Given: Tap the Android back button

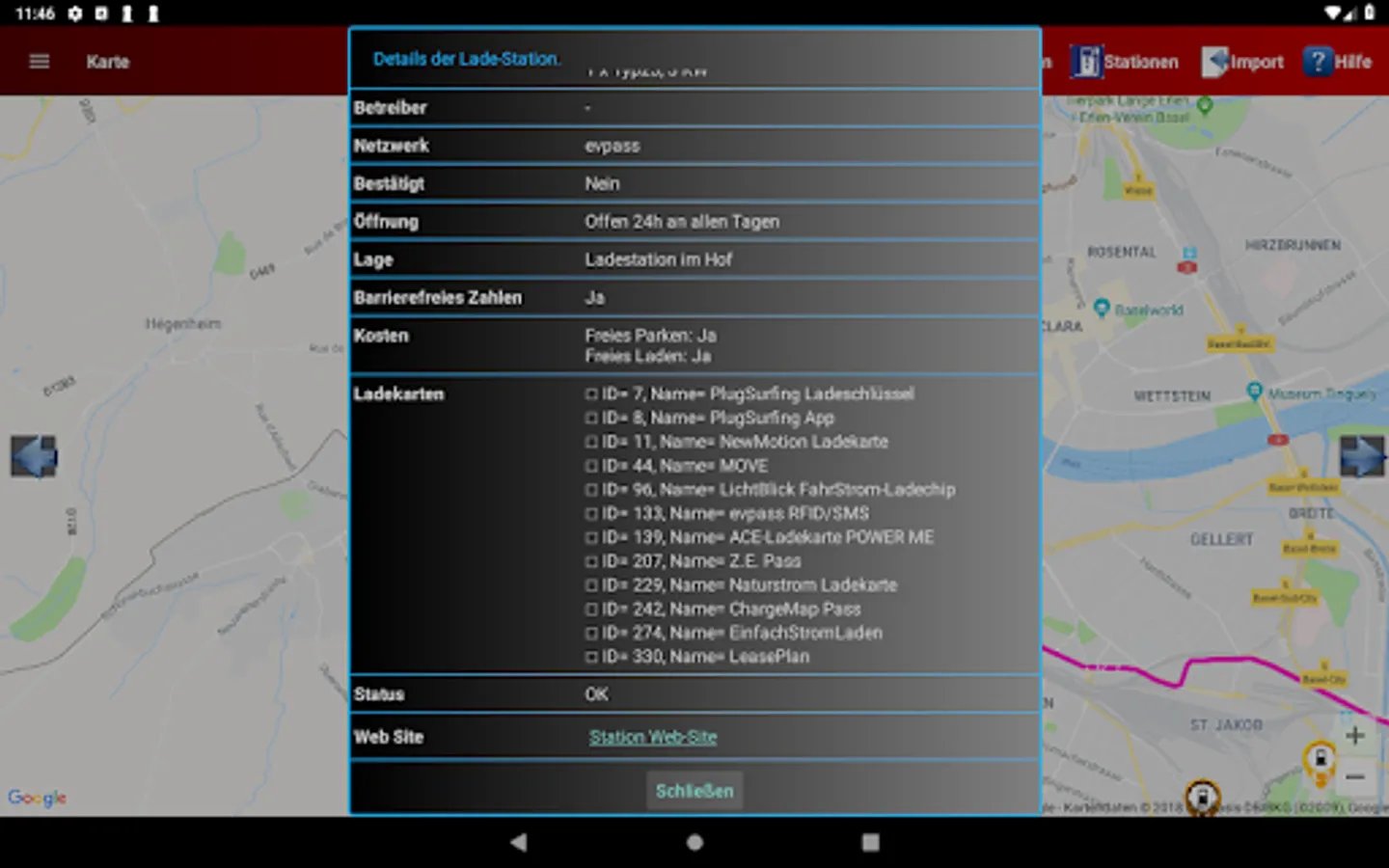Looking at the screenshot, I should pos(519,842).
